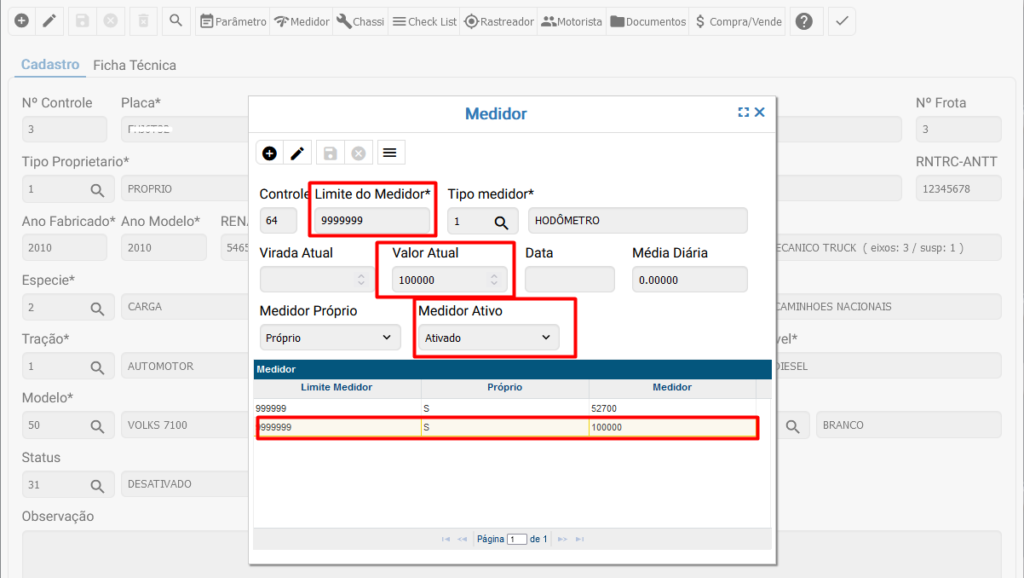Click the Valor Atual spinner arrows
This screenshot has width=1024, height=578.
pyautogui.click(x=493, y=280)
